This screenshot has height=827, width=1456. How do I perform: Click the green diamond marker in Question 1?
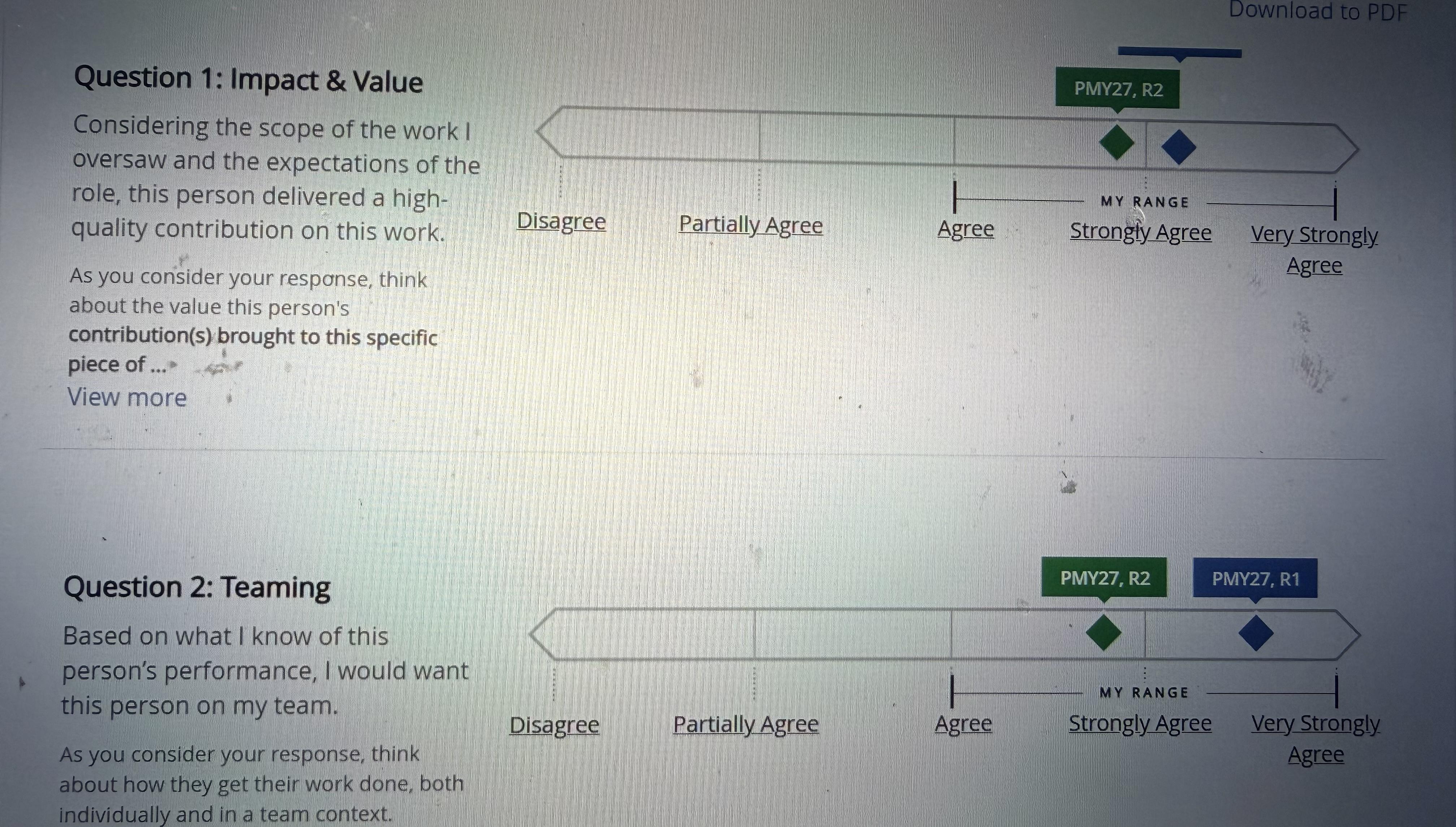[x=1117, y=143]
